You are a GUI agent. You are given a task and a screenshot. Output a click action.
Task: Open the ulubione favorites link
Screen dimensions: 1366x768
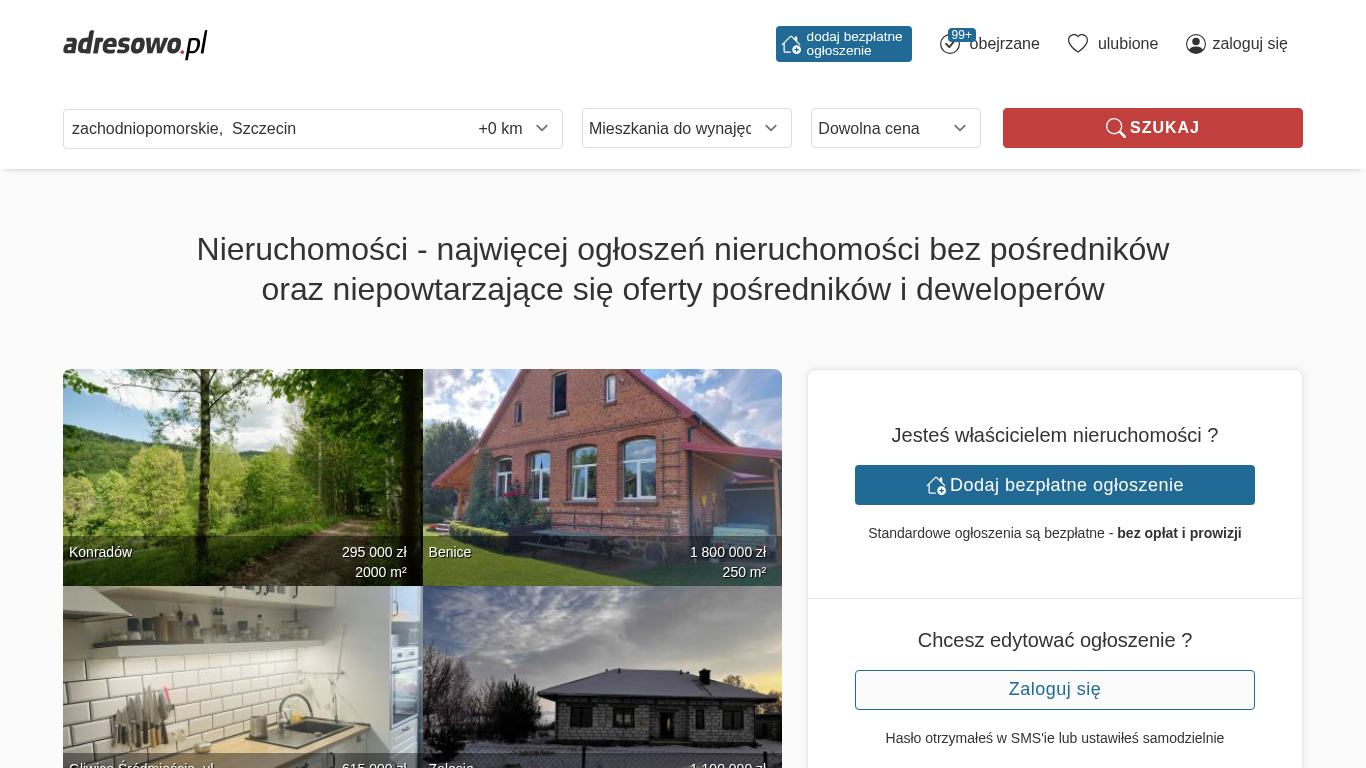[x=1127, y=44]
